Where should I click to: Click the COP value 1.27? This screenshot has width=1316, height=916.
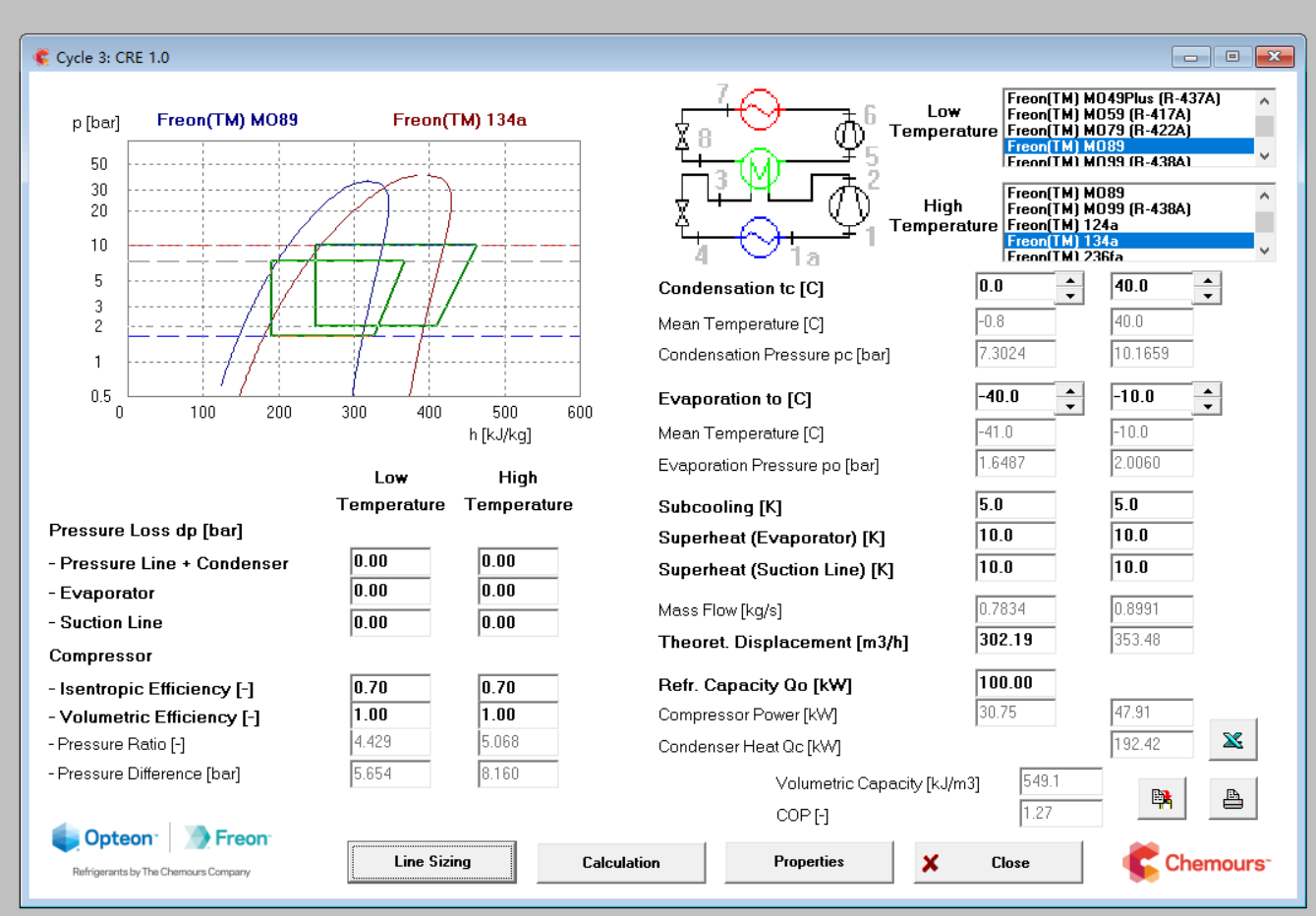click(1061, 814)
